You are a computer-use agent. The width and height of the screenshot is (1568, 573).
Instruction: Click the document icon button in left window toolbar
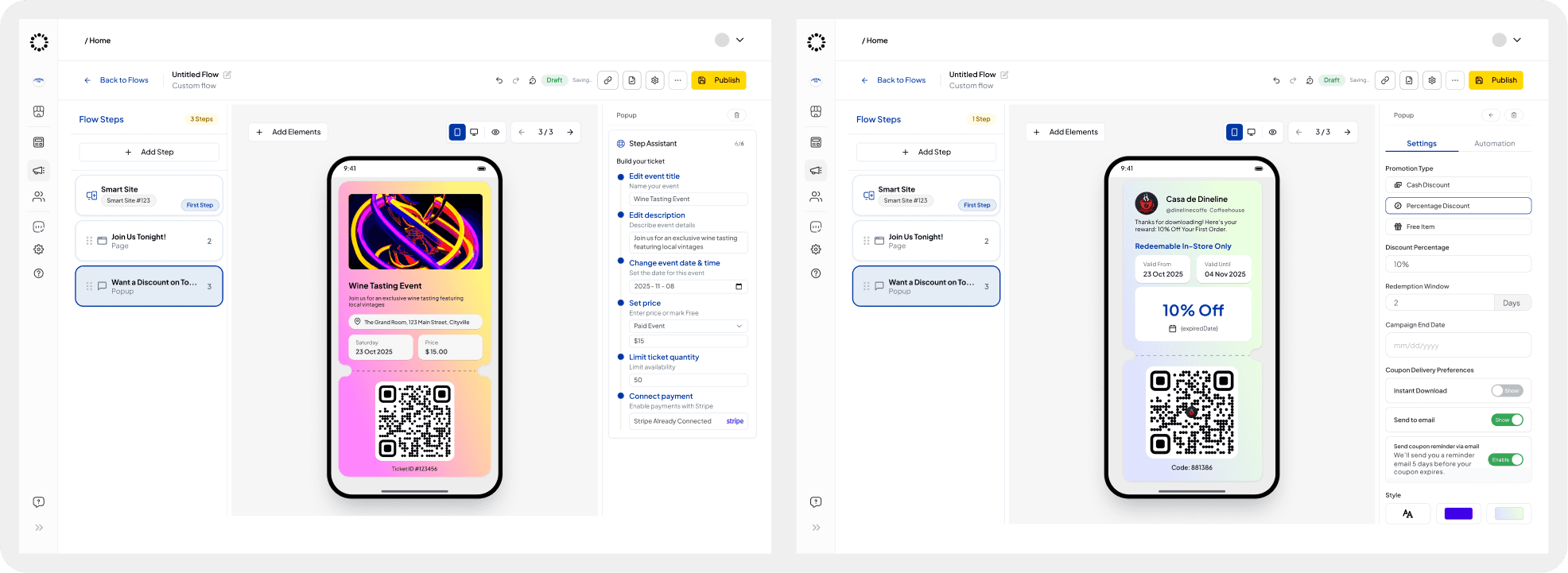coord(631,80)
